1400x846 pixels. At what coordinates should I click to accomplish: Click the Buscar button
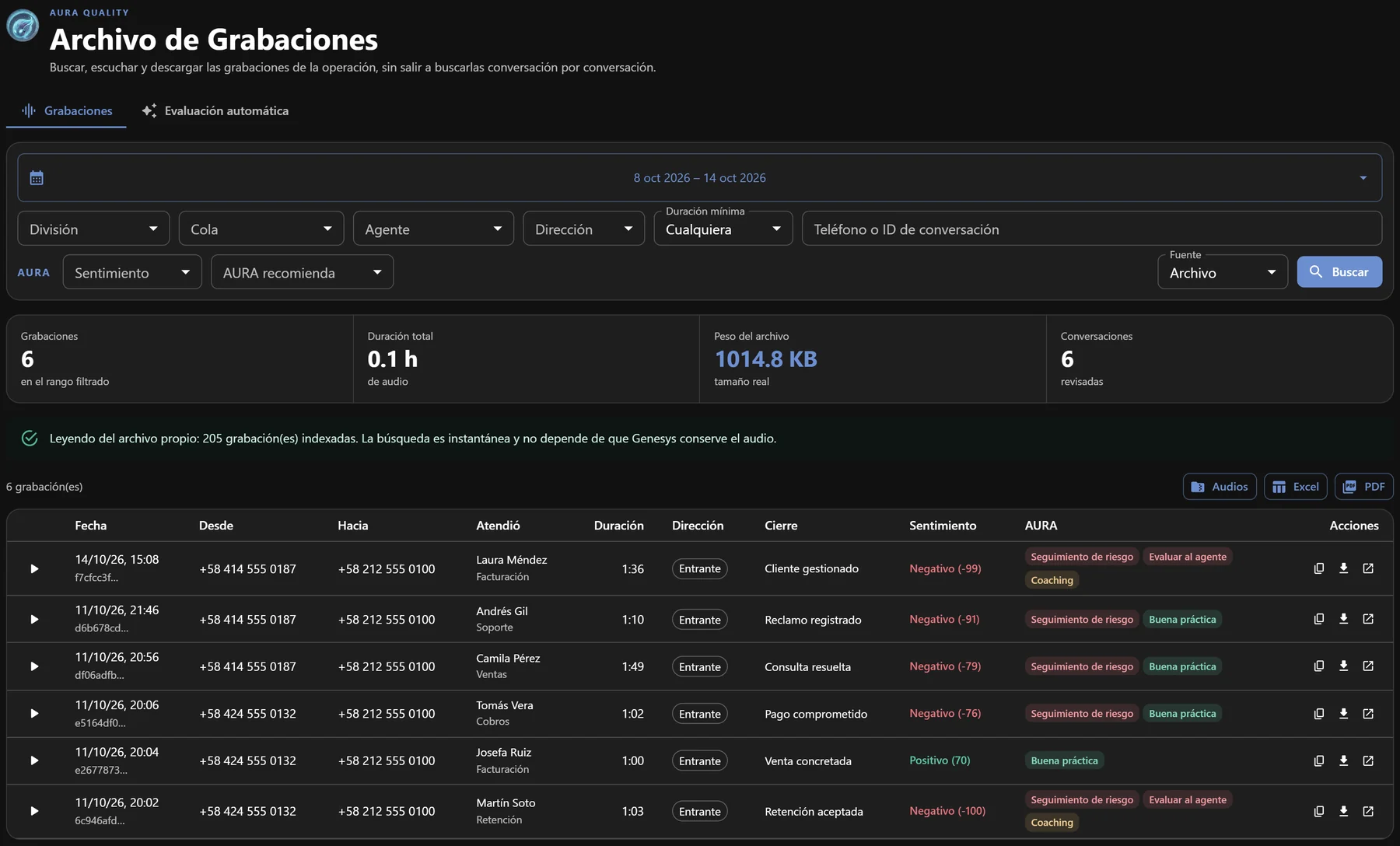1339,271
